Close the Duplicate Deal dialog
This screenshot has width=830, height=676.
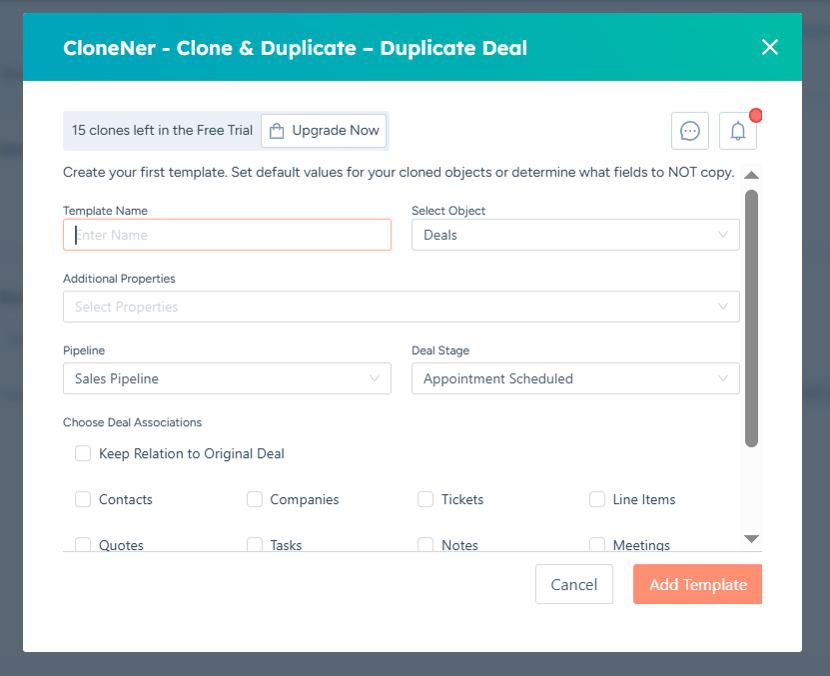pos(770,47)
